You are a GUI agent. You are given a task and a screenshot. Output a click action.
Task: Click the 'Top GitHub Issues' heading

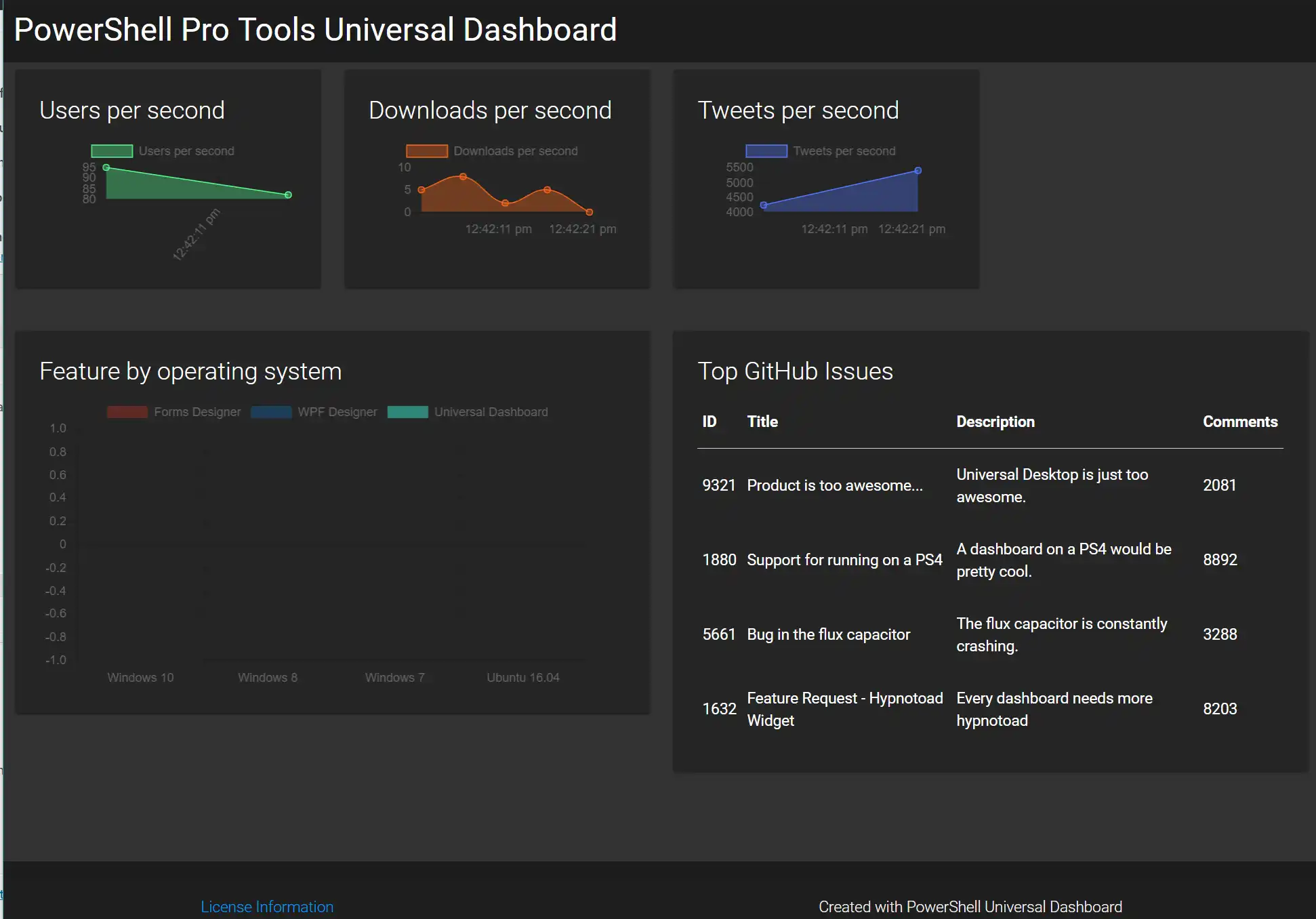tap(796, 371)
